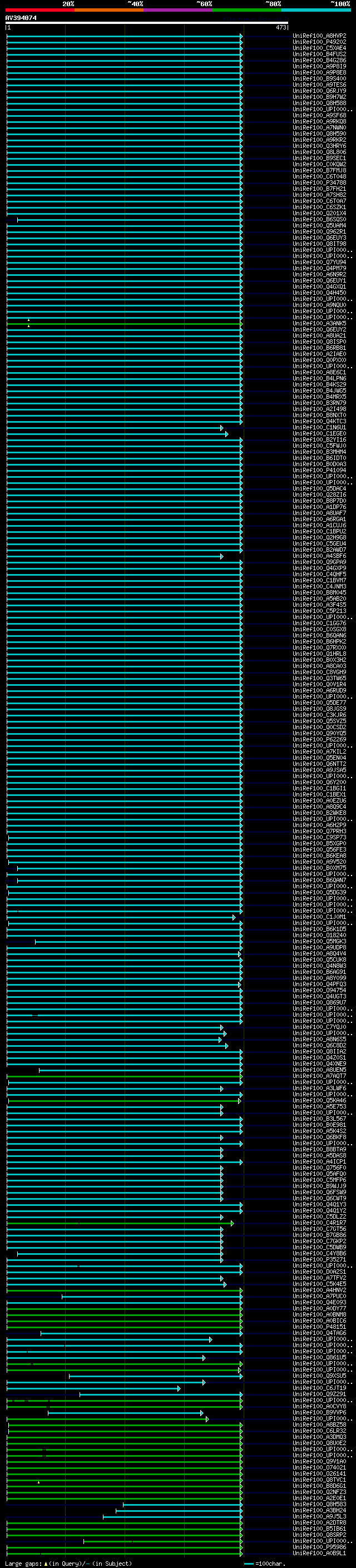Click hit label UniRef100_A9P8I9

[x=319, y=66]
